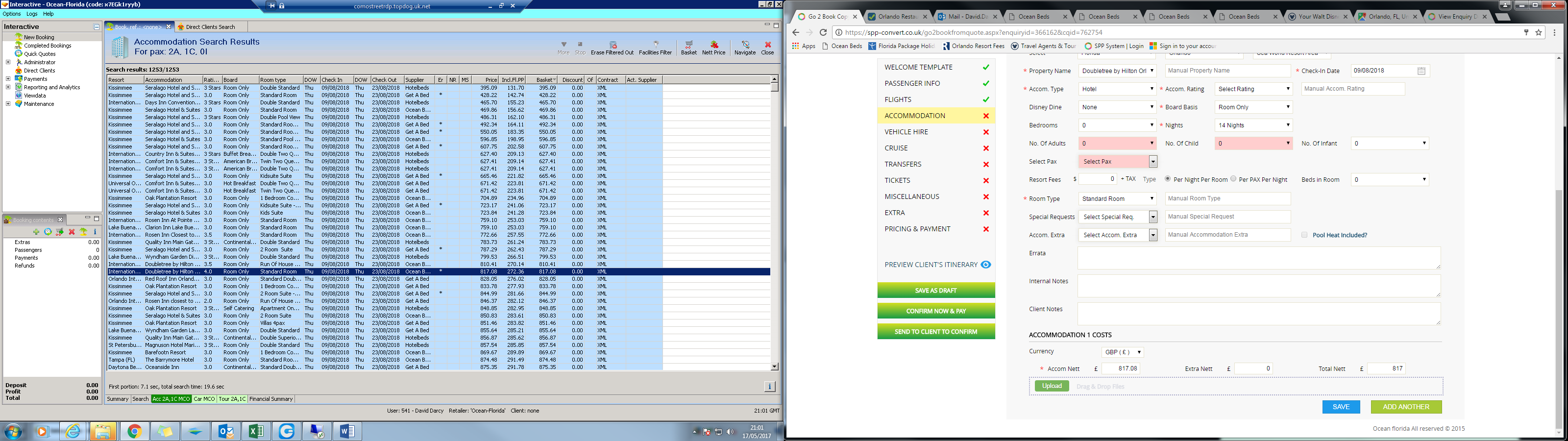Launch Google Chrome from the taskbar
The image size is (1568, 441).
[x=135, y=431]
